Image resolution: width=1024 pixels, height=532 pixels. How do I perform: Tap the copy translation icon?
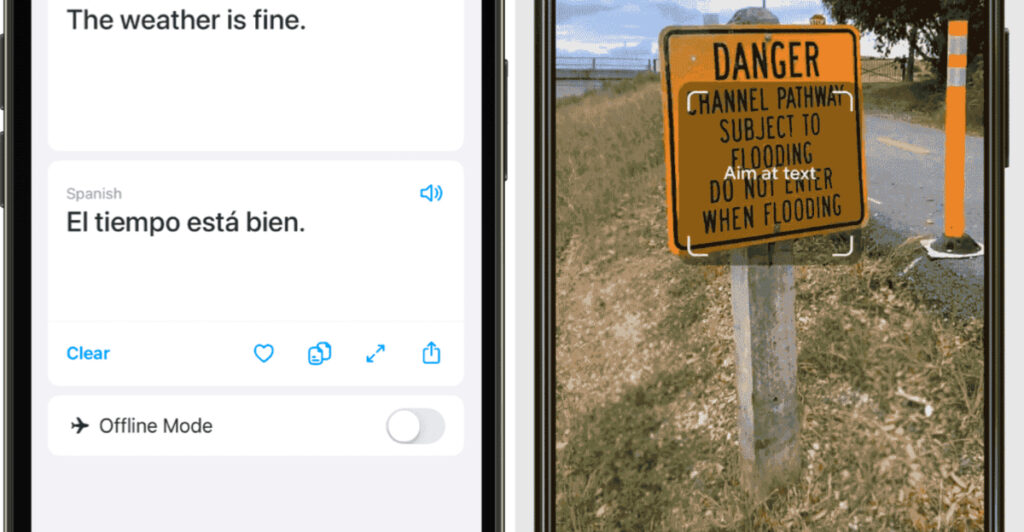pos(319,353)
